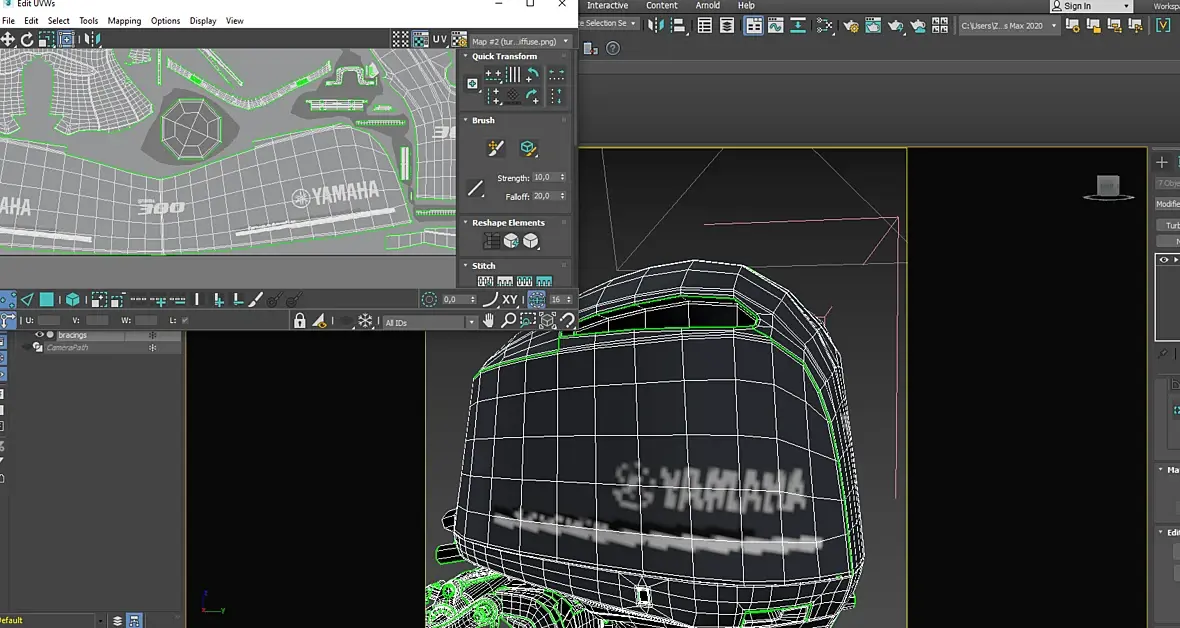Select the Paint Move brush tool
Screen dimensions: 1180x628
click(x=495, y=148)
